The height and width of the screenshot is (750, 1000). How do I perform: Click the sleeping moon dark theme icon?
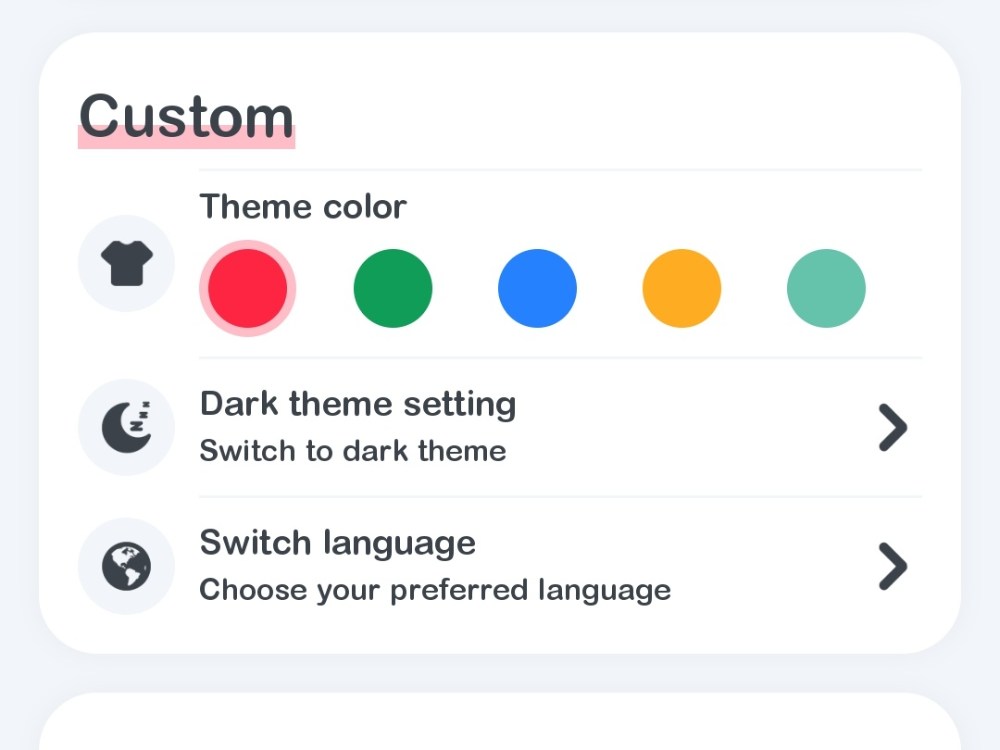click(126, 427)
